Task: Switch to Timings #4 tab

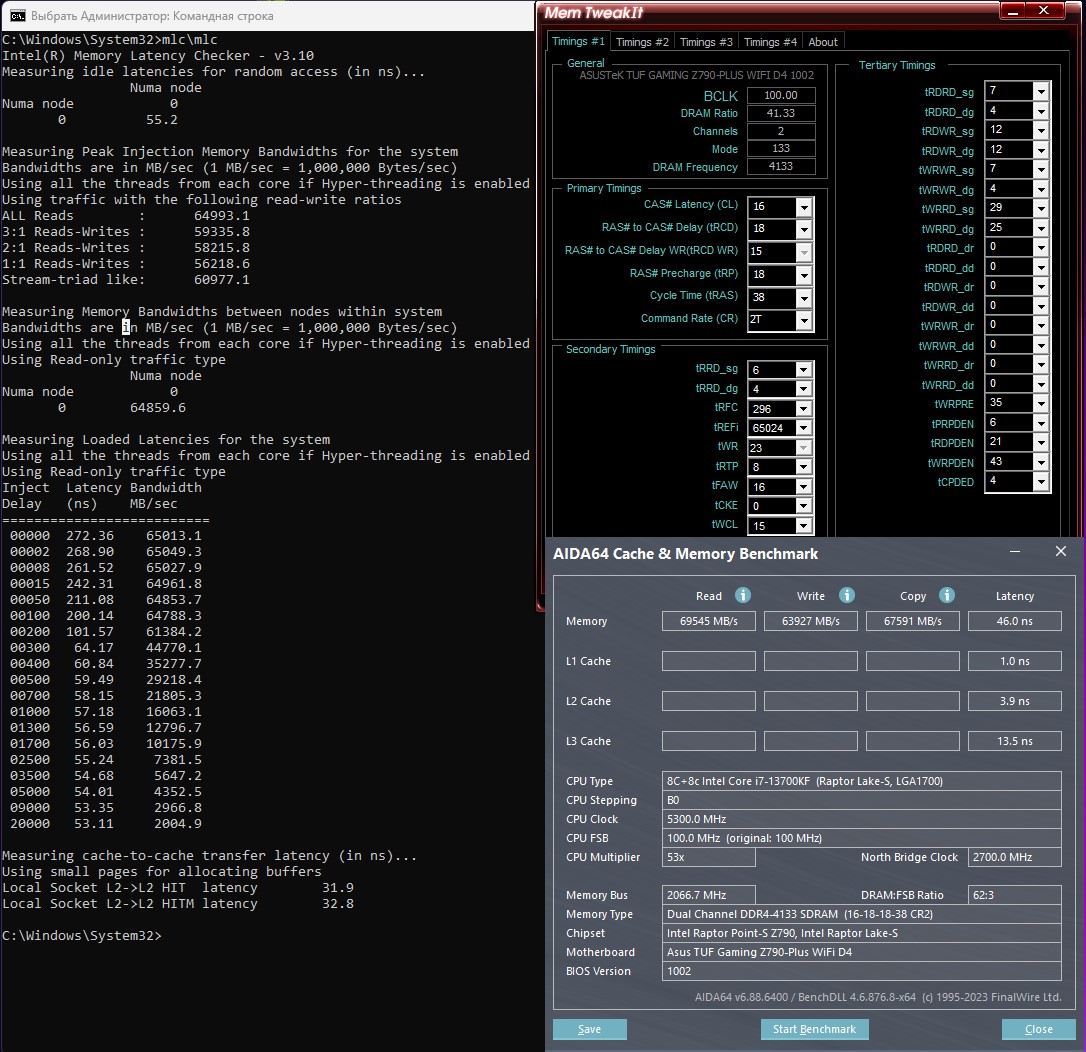Action: [x=770, y=42]
